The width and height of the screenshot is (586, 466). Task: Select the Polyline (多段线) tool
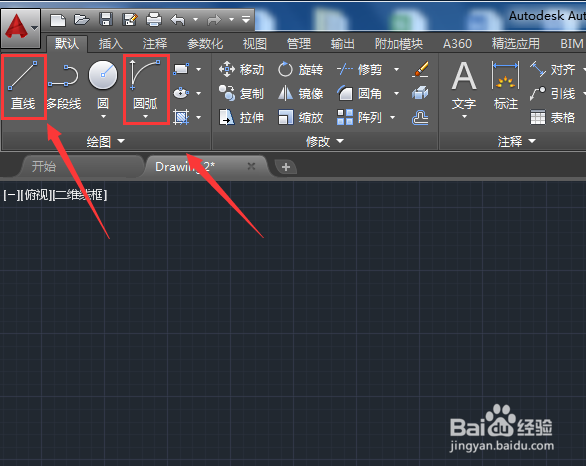tap(64, 87)
